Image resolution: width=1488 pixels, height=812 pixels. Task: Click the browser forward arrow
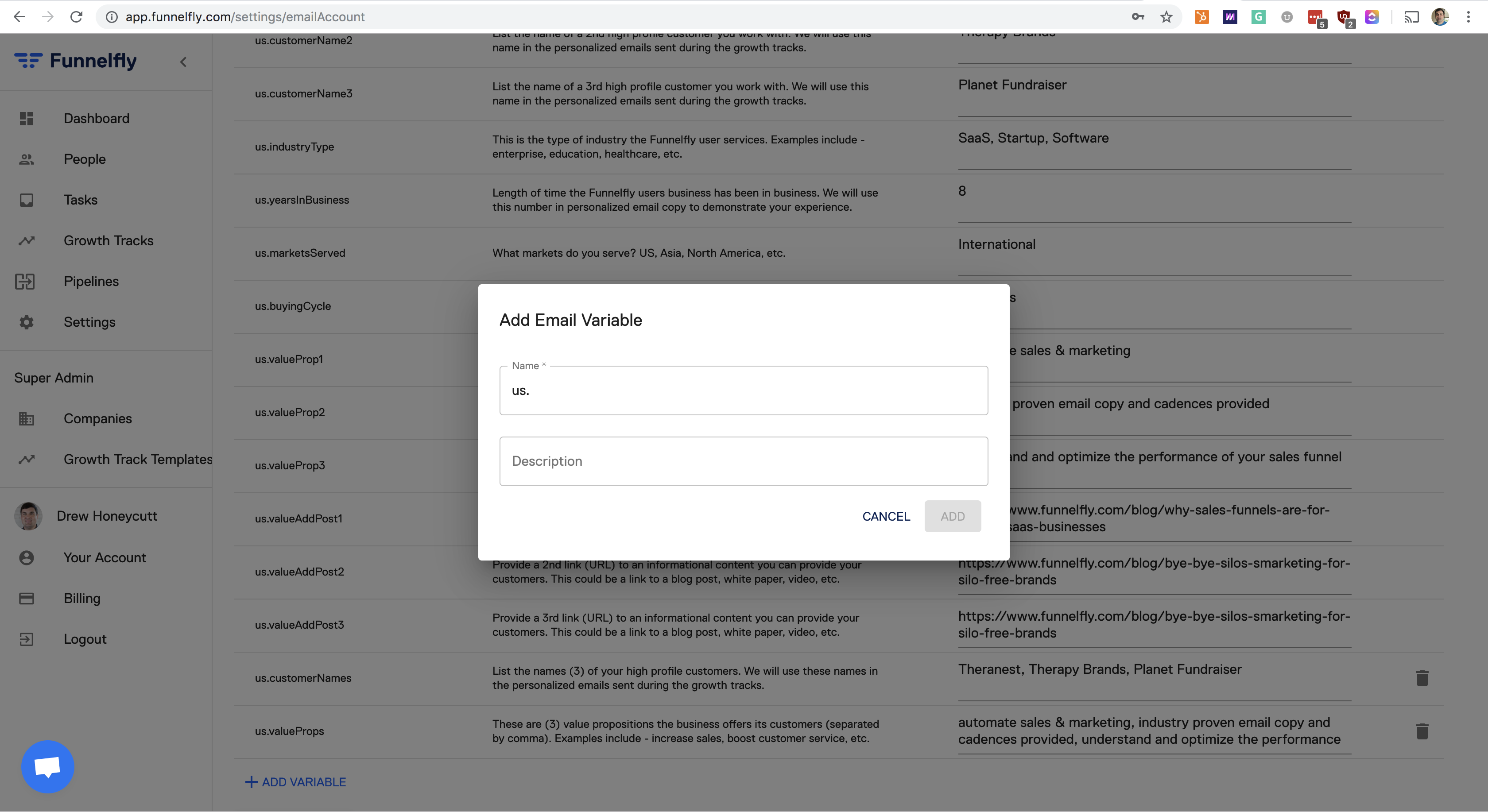click(x=48, y=17)
